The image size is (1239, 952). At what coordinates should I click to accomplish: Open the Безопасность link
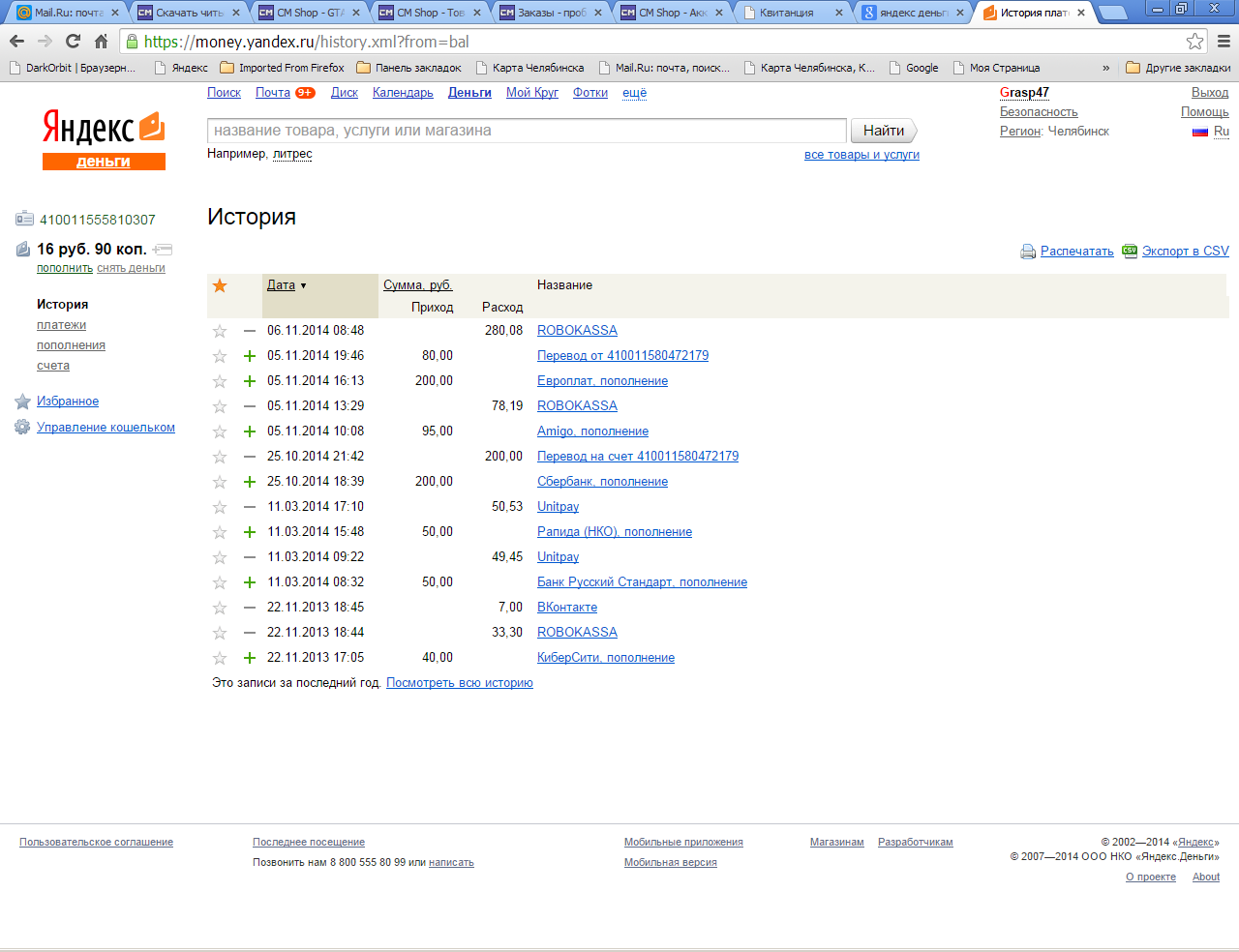[x=1039, y=112]
